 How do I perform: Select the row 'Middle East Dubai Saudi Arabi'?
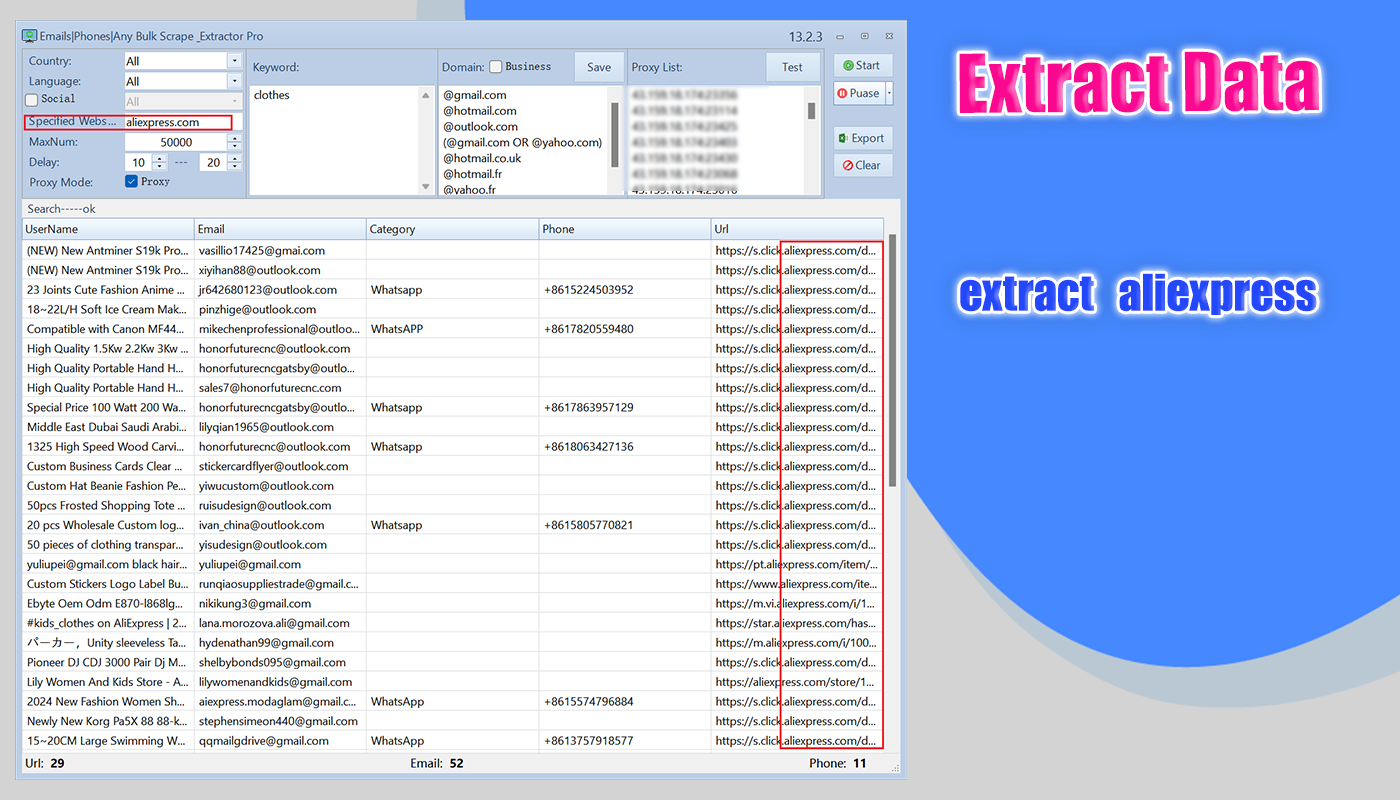(453, 427)
